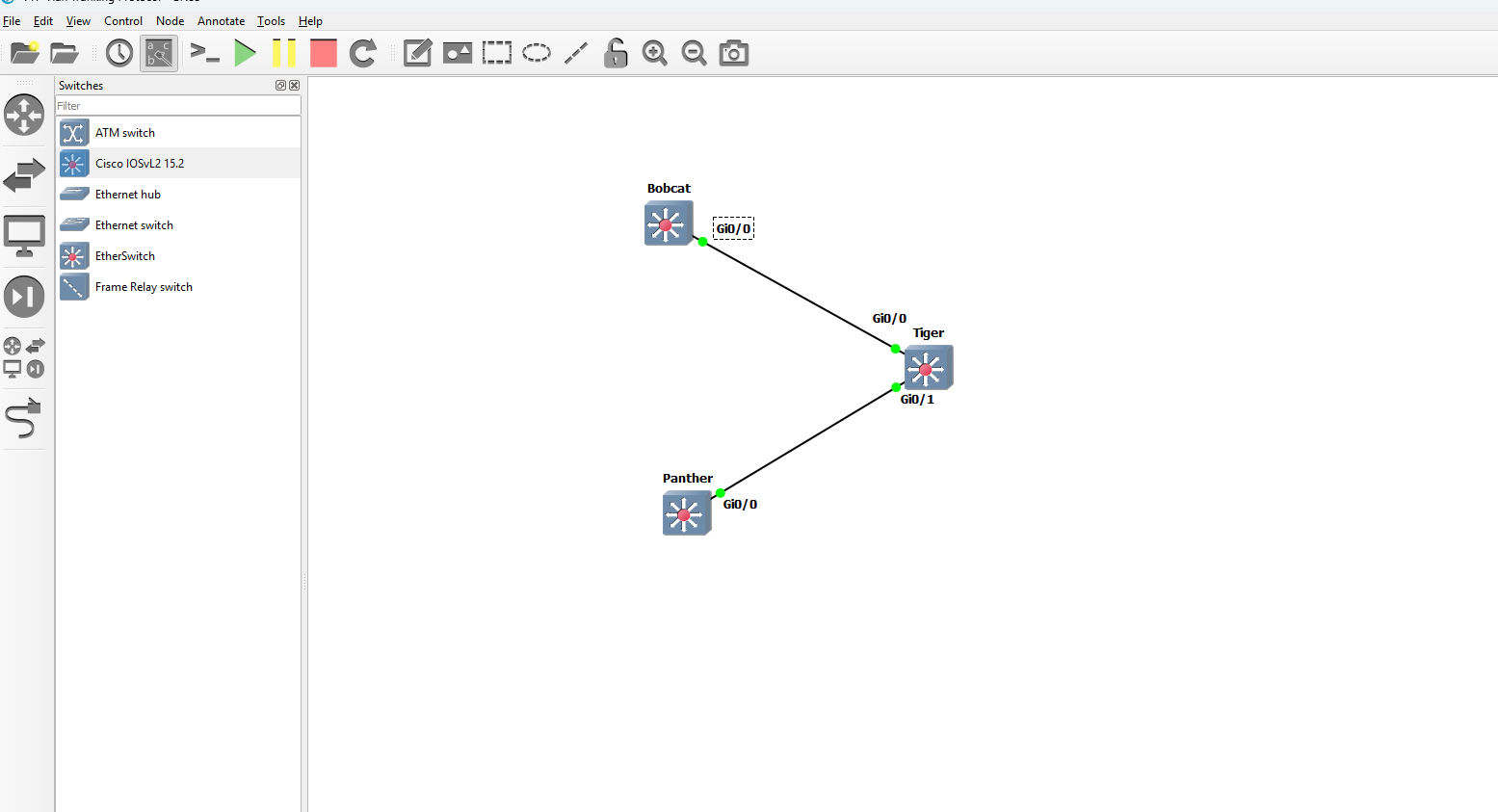The width and height of the screenshot is (1498, 812).
Task: Open the Annotate menu
Action: tap(221, 20)
